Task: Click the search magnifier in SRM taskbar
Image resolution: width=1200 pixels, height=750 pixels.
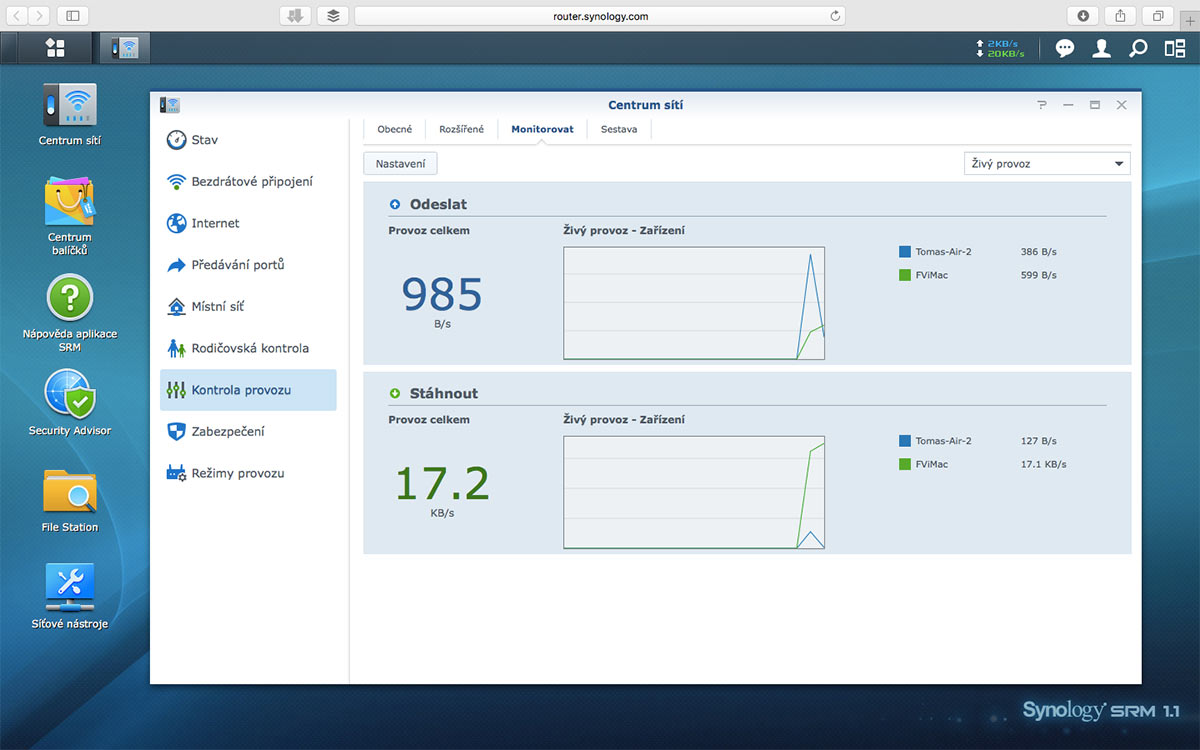Action: click(1138, 48)
